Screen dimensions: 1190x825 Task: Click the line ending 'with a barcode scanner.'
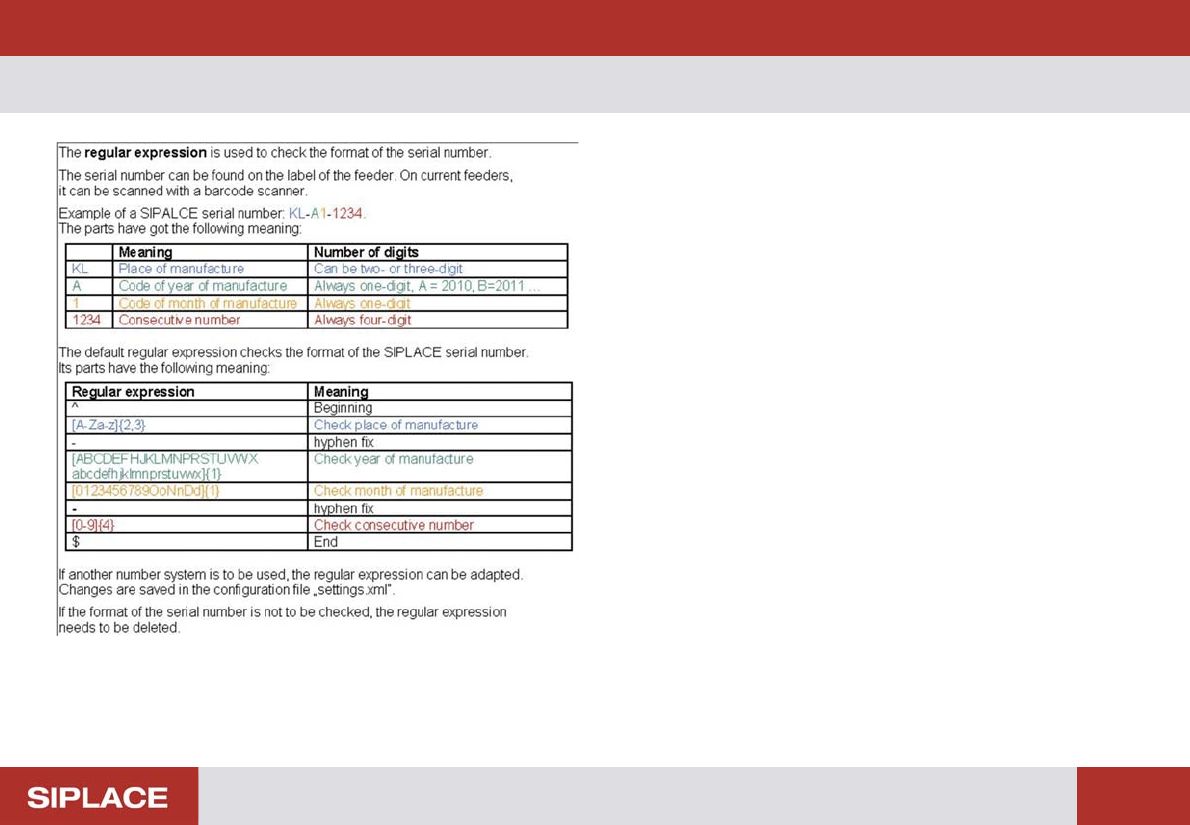point(182,191)
